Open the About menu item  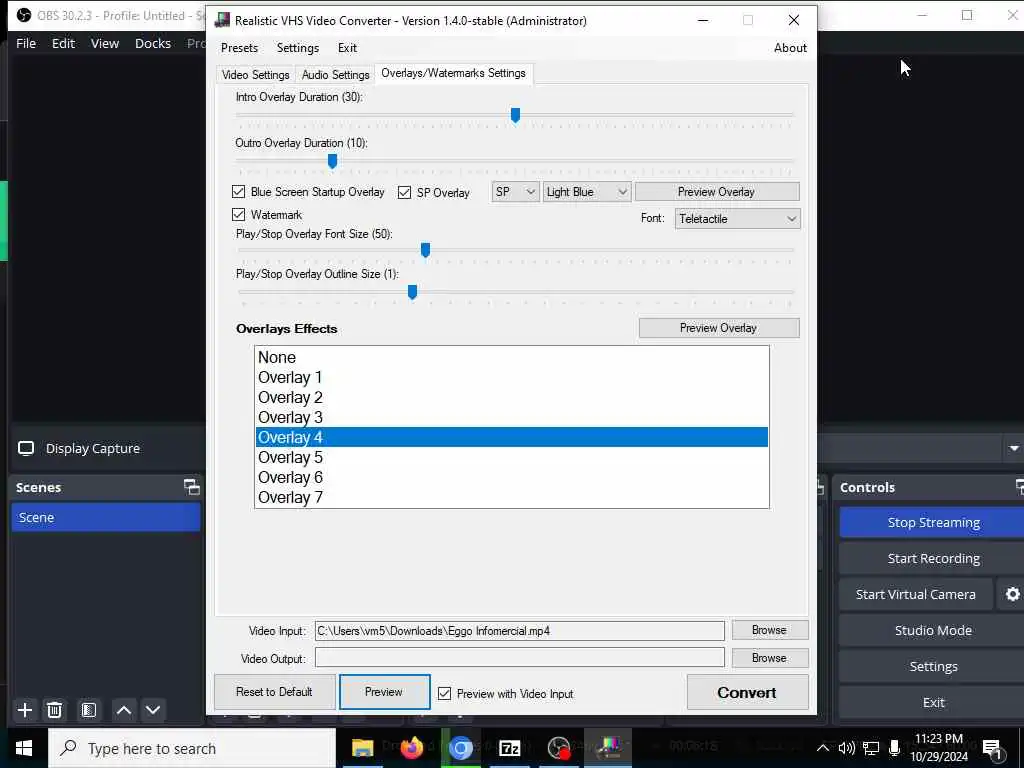(790, 48)
